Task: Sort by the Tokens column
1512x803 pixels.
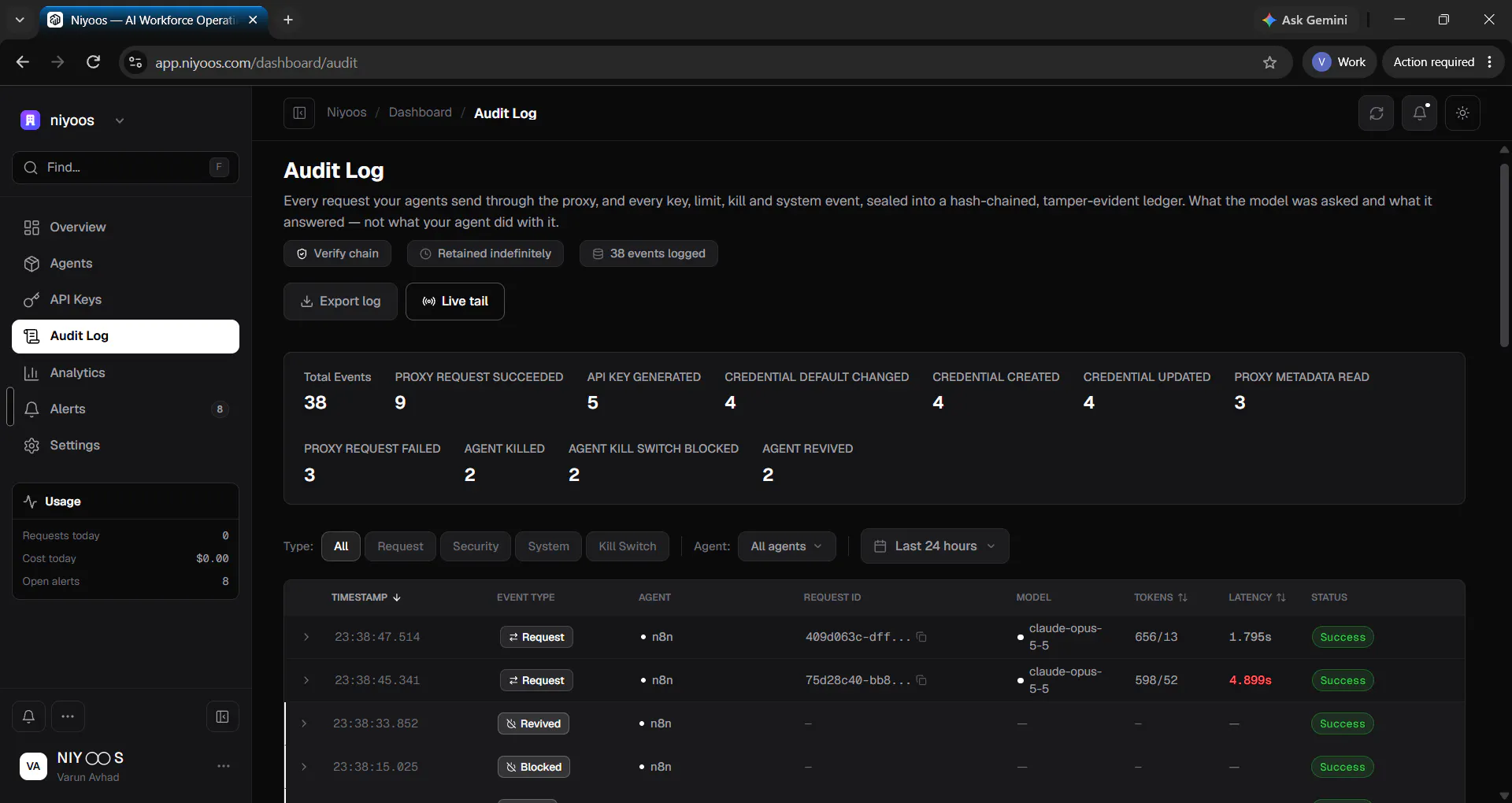Action: pyautogui.click(x=1160, y=598)
